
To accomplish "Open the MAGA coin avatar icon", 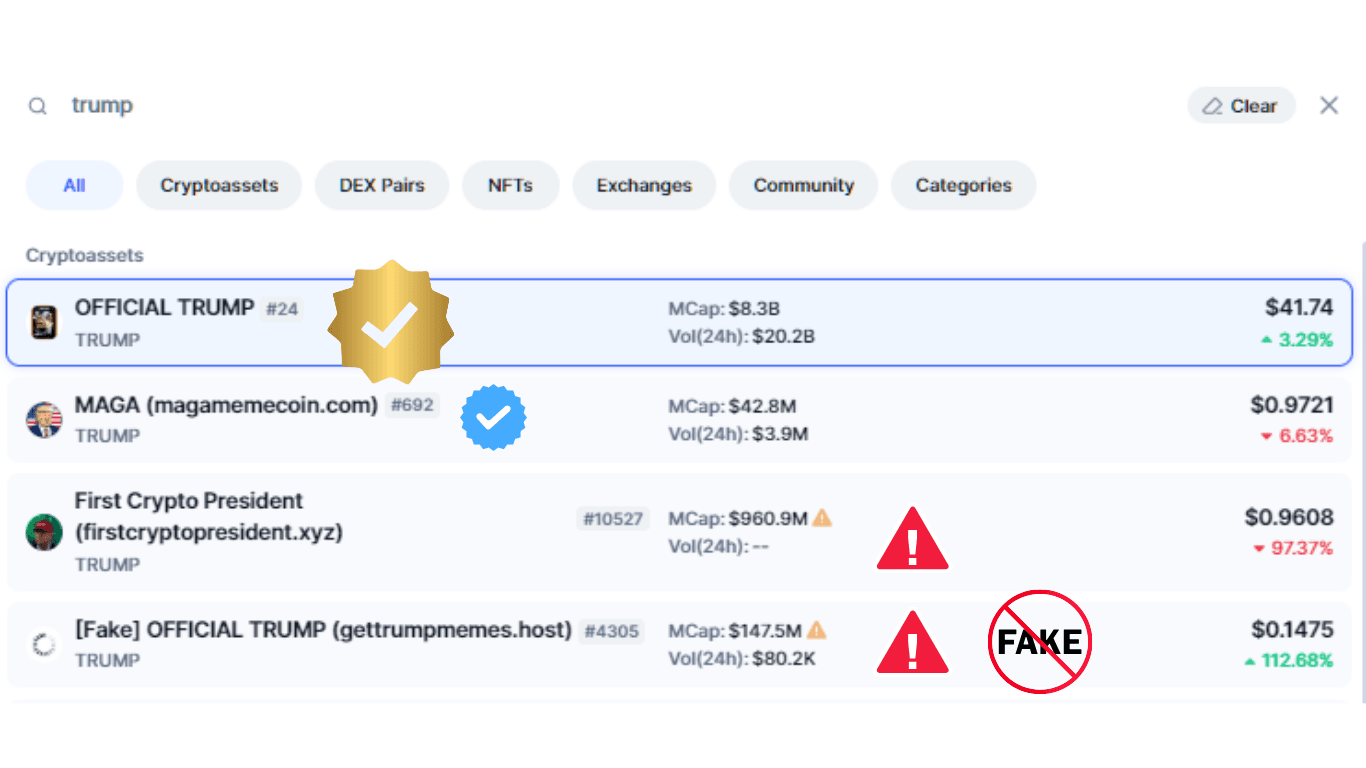I will (x=44, y=420).
